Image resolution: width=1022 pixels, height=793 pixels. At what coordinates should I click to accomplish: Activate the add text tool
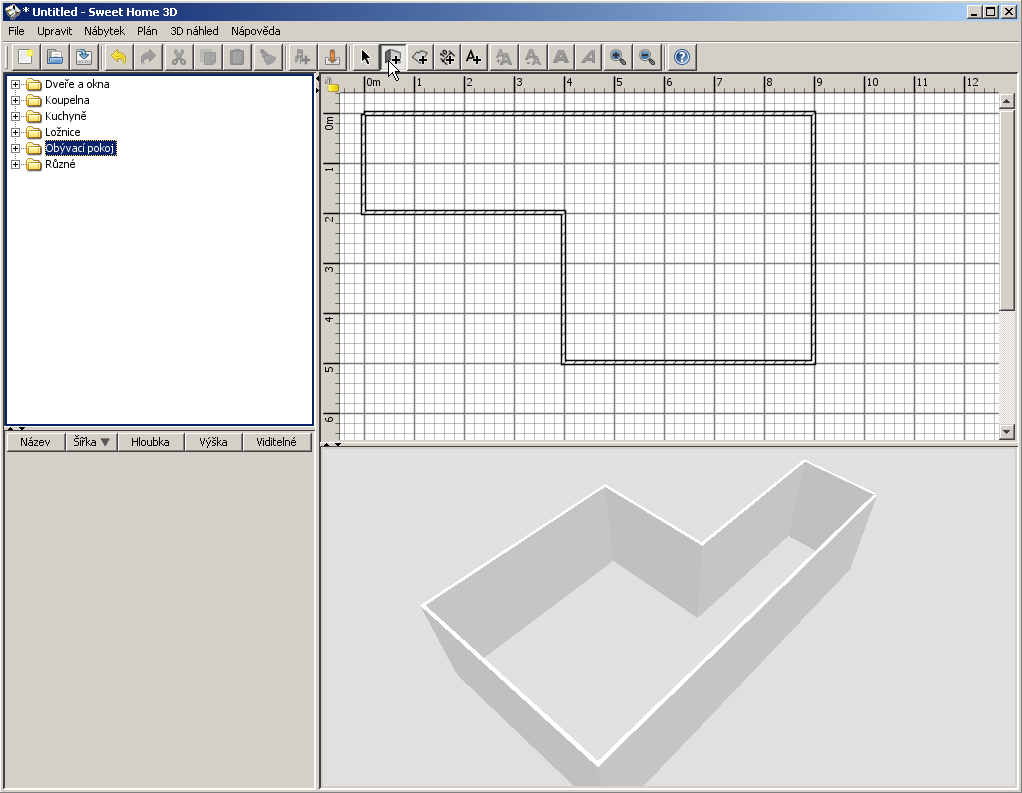(474, 57)
